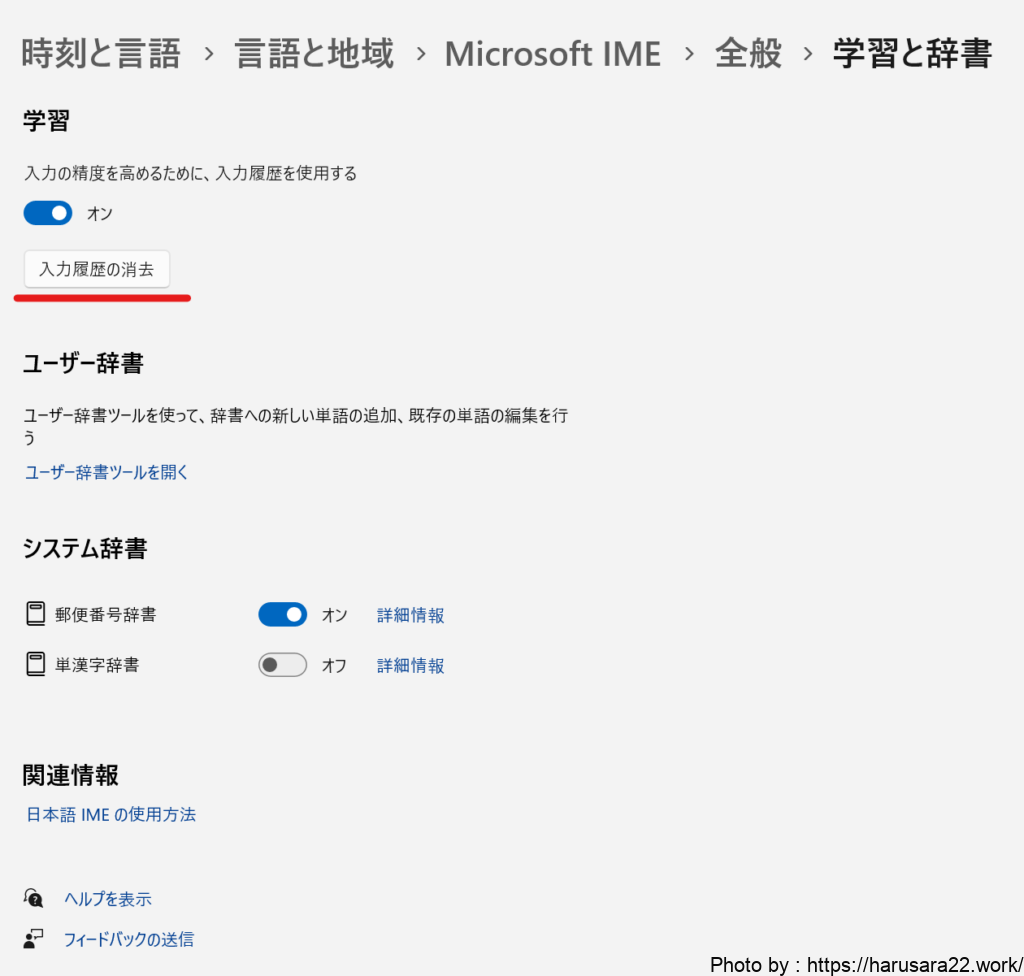Click the ヘルプを表示 link
Image resolution: width=1024 pixels, height=976 pixels.
pos(107,899)
